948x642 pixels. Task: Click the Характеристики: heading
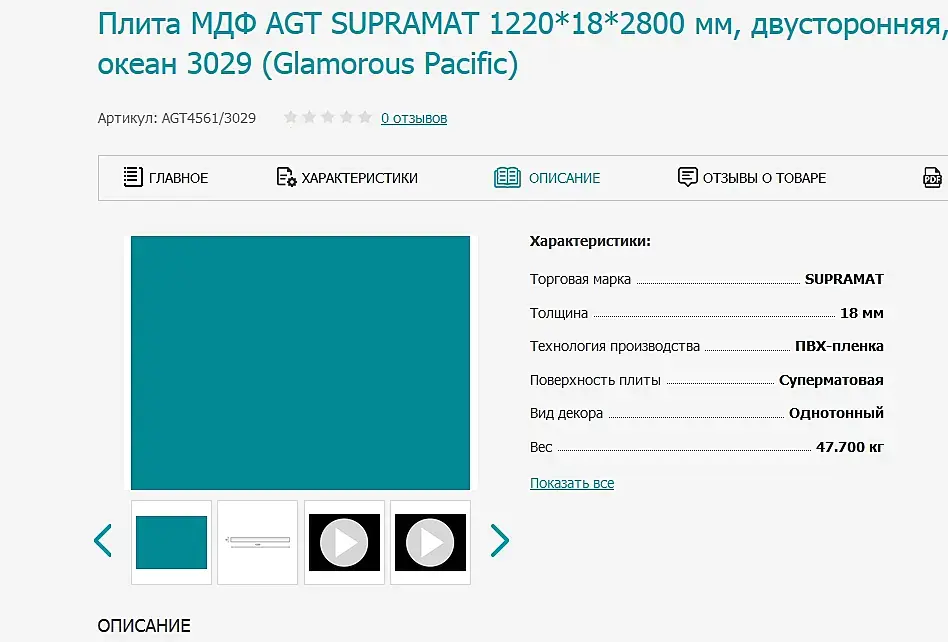tap(590, 241)
